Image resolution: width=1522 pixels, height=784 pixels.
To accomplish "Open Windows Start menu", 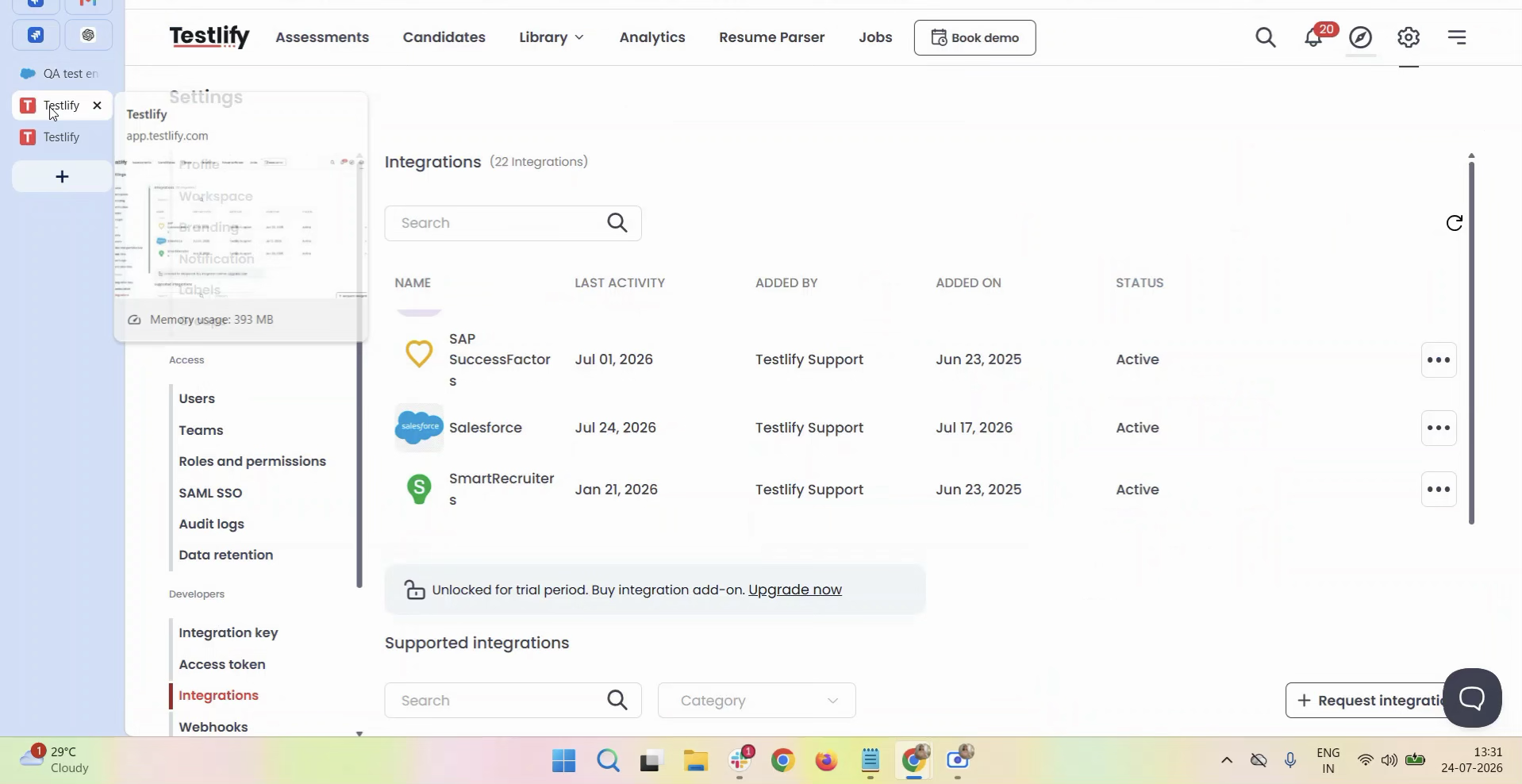I will [563, 761].
